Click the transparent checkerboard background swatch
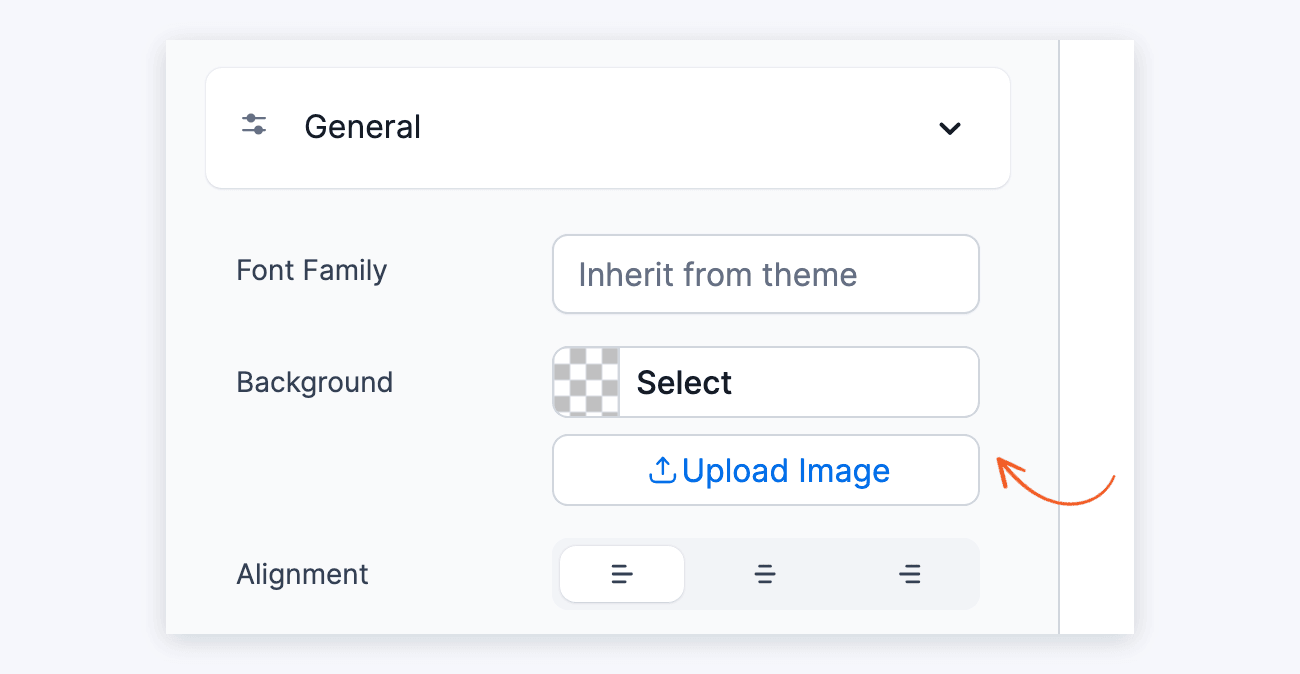 pyautogui.click(x=587, y=382)
